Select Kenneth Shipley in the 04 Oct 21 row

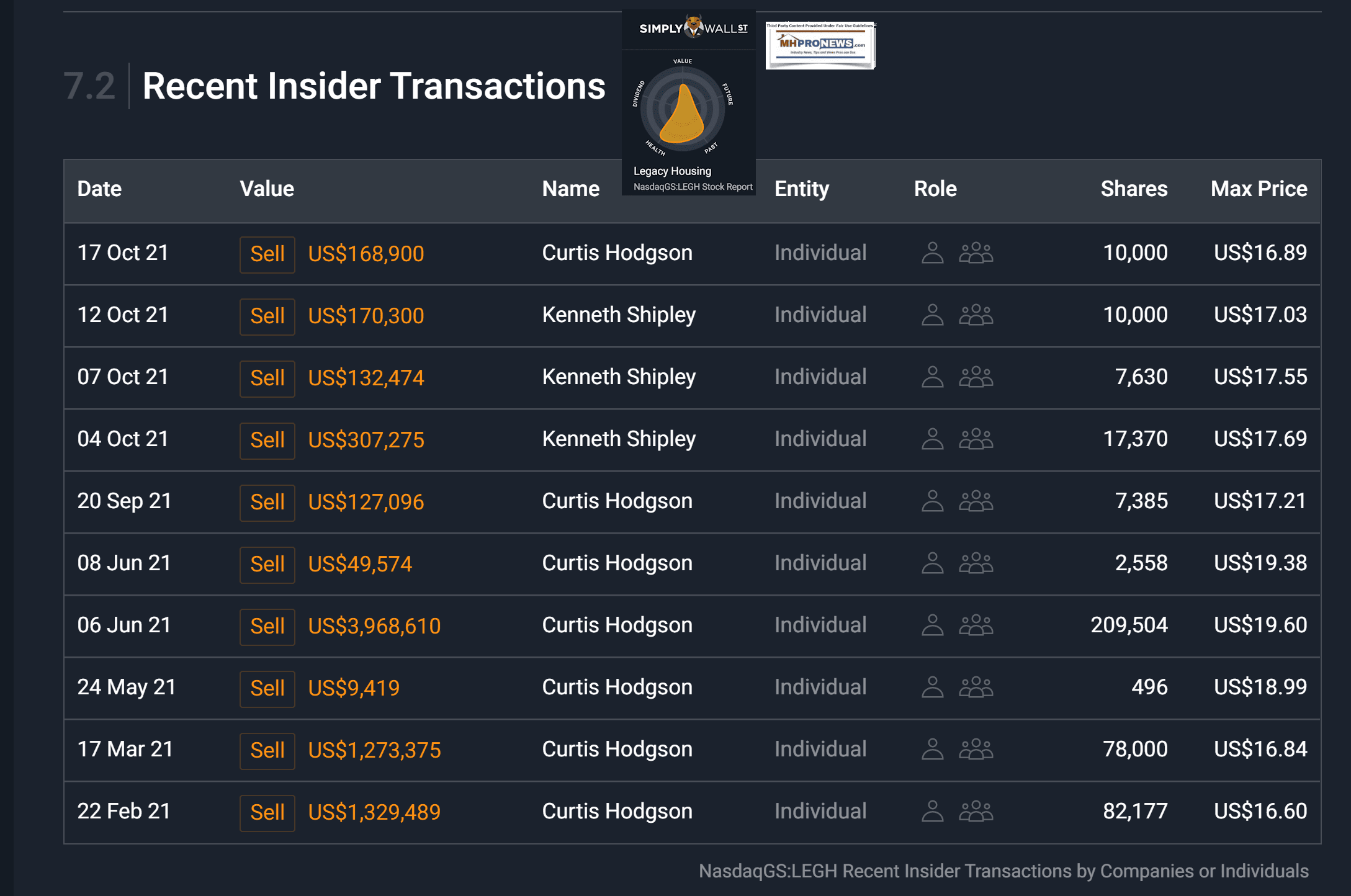(619, 439)
